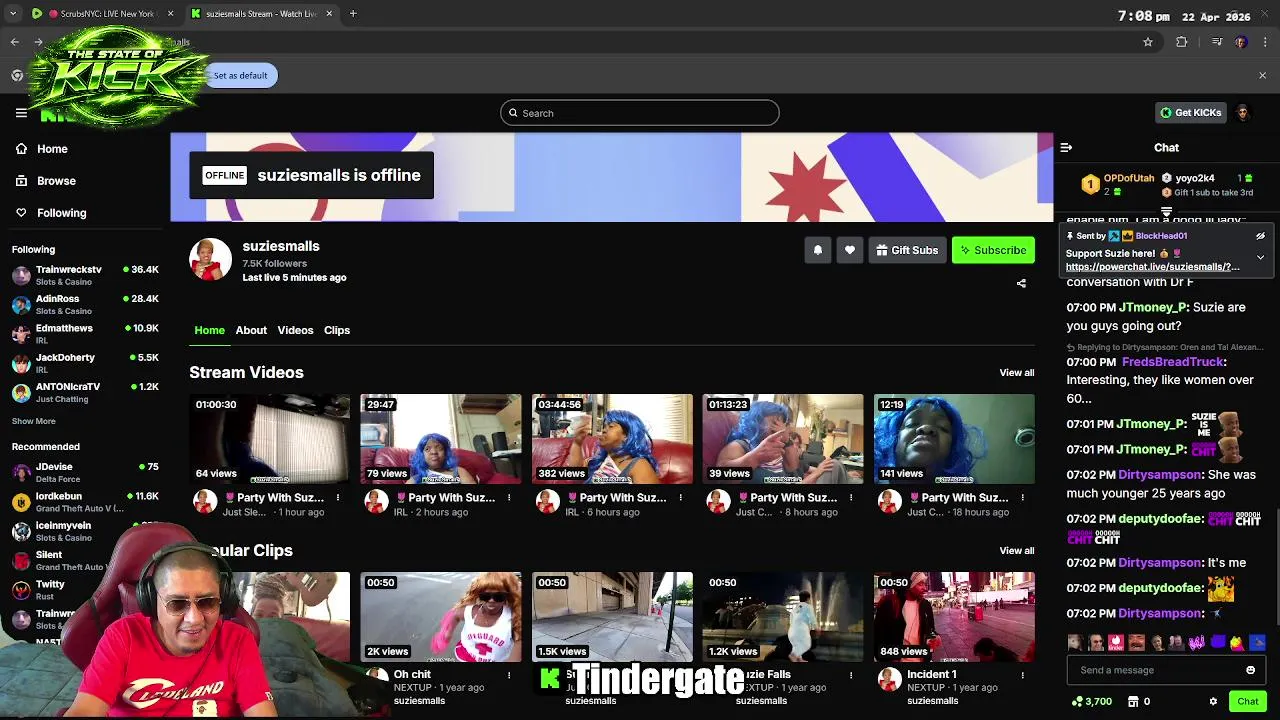Go back with browser back arrow
This screenshot has height=720, width=1280.
[x=14, y=42]
